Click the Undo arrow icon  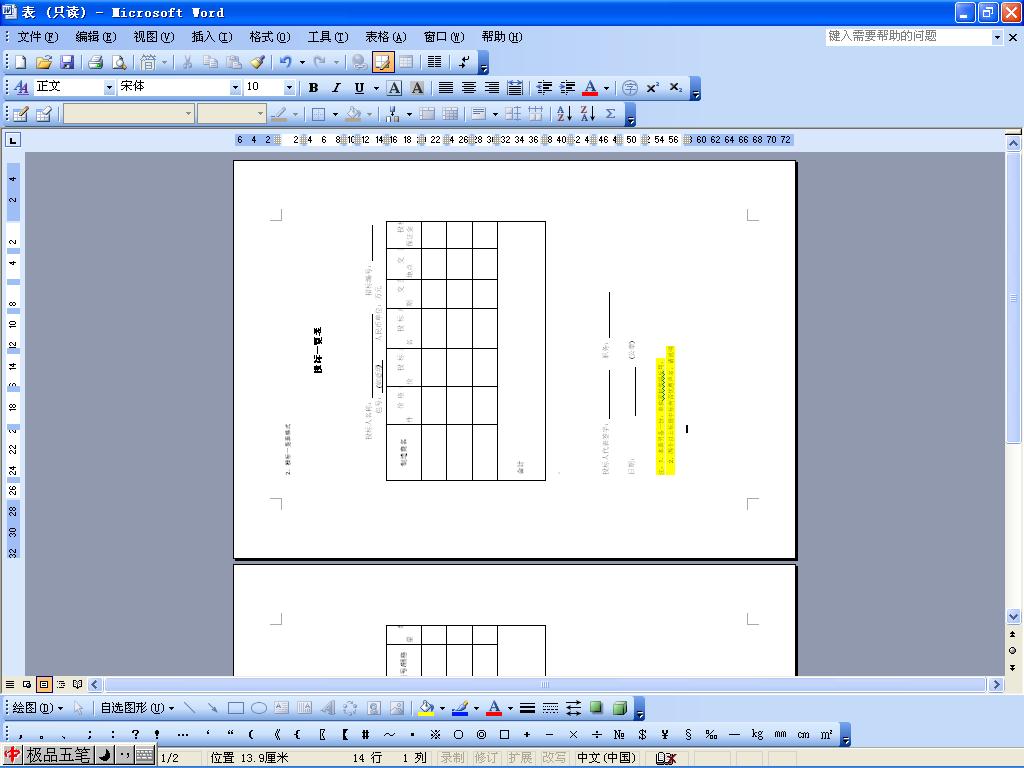click(285, 62)
